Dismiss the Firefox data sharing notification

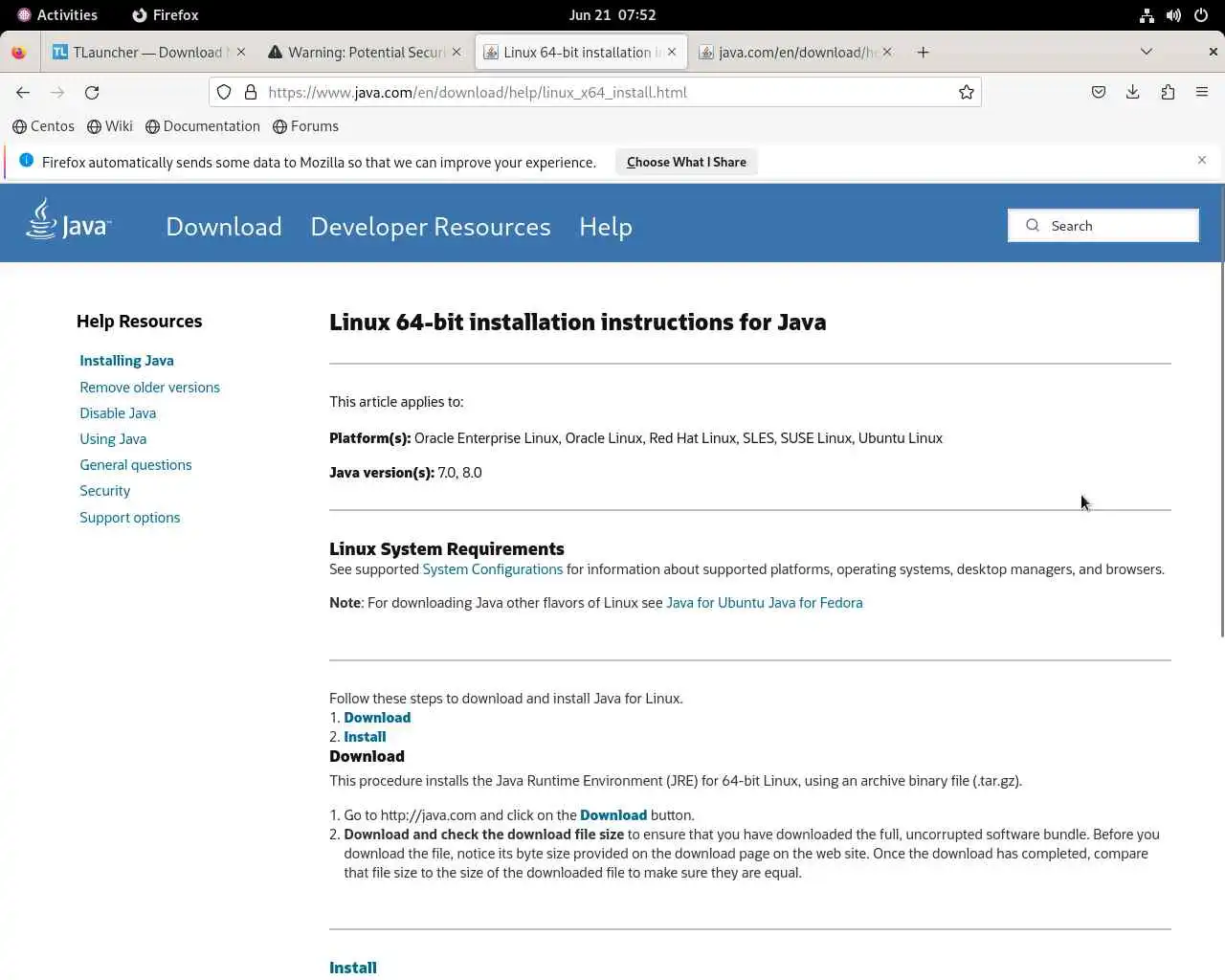pyautogui.click(x=1202, y=161)
